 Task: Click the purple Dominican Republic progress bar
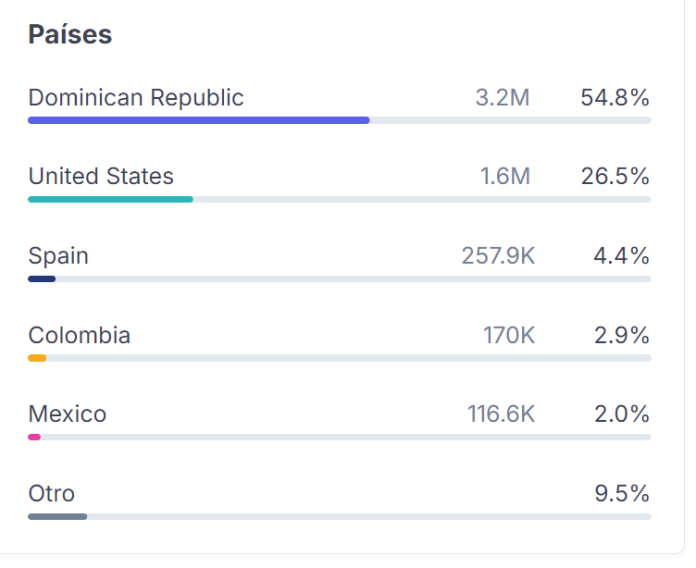(x=198, y=120)
